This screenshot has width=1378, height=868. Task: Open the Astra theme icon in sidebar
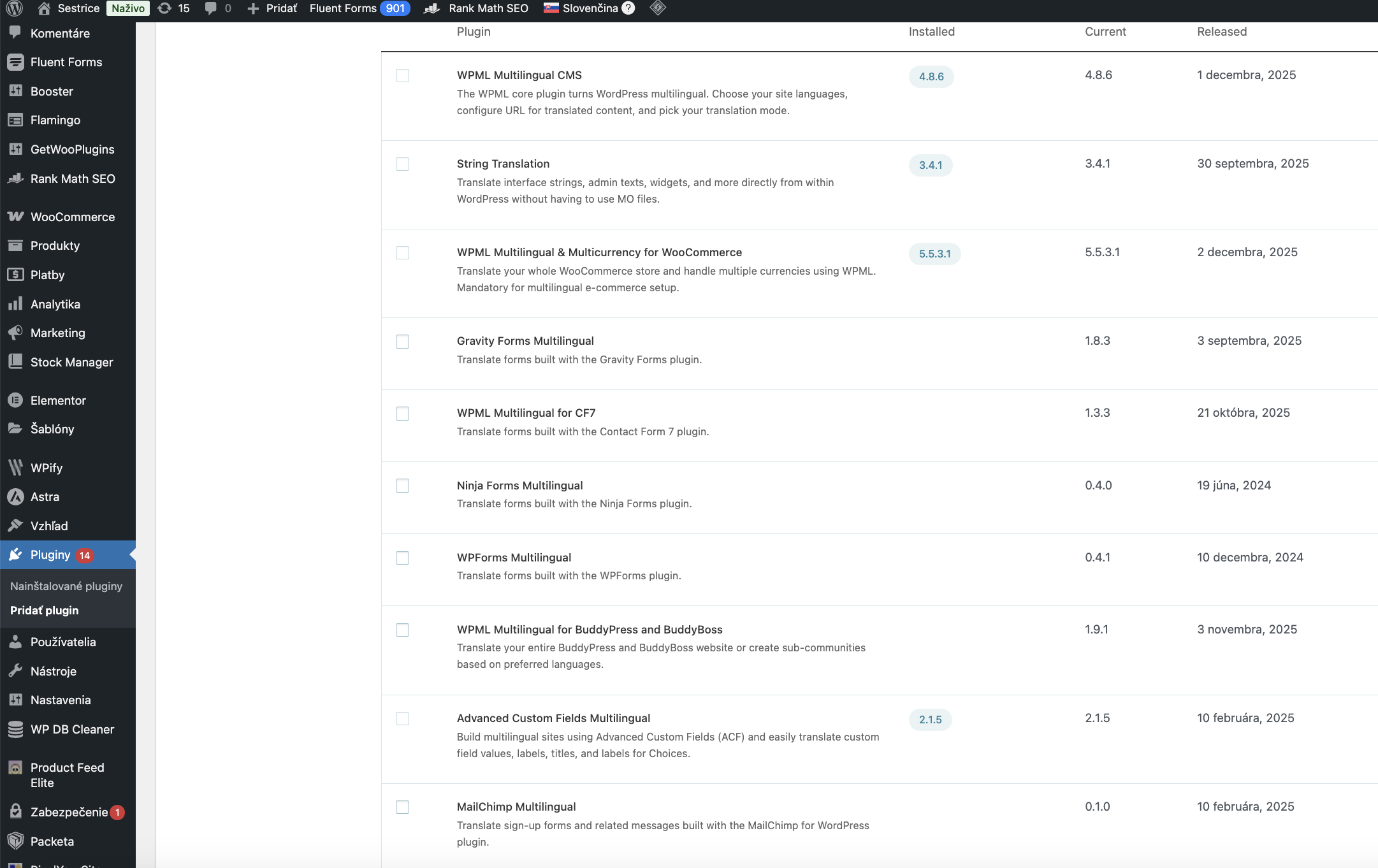coord(15,496)
